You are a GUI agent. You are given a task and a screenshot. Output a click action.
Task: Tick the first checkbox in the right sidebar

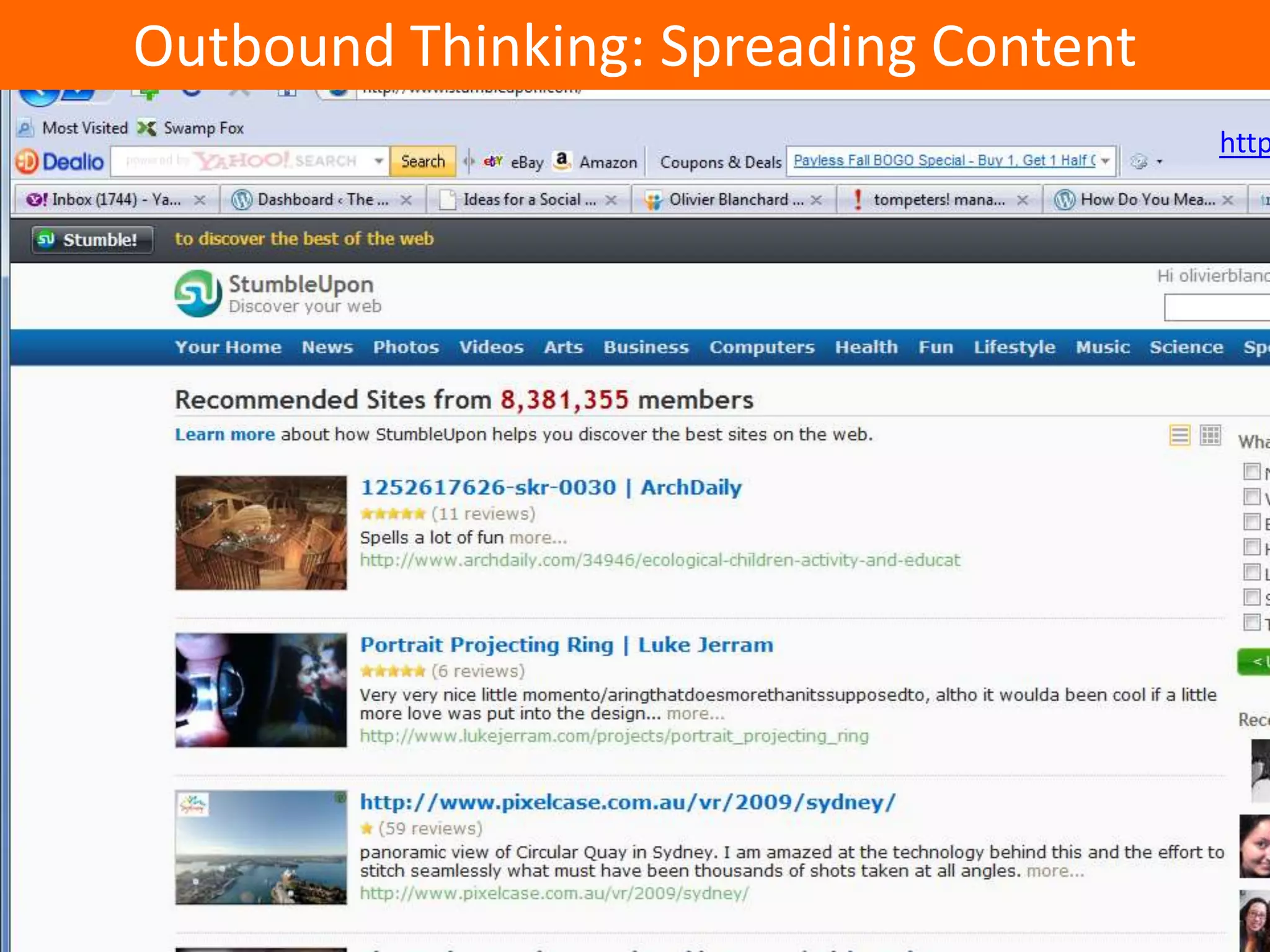pos(1252,472)
